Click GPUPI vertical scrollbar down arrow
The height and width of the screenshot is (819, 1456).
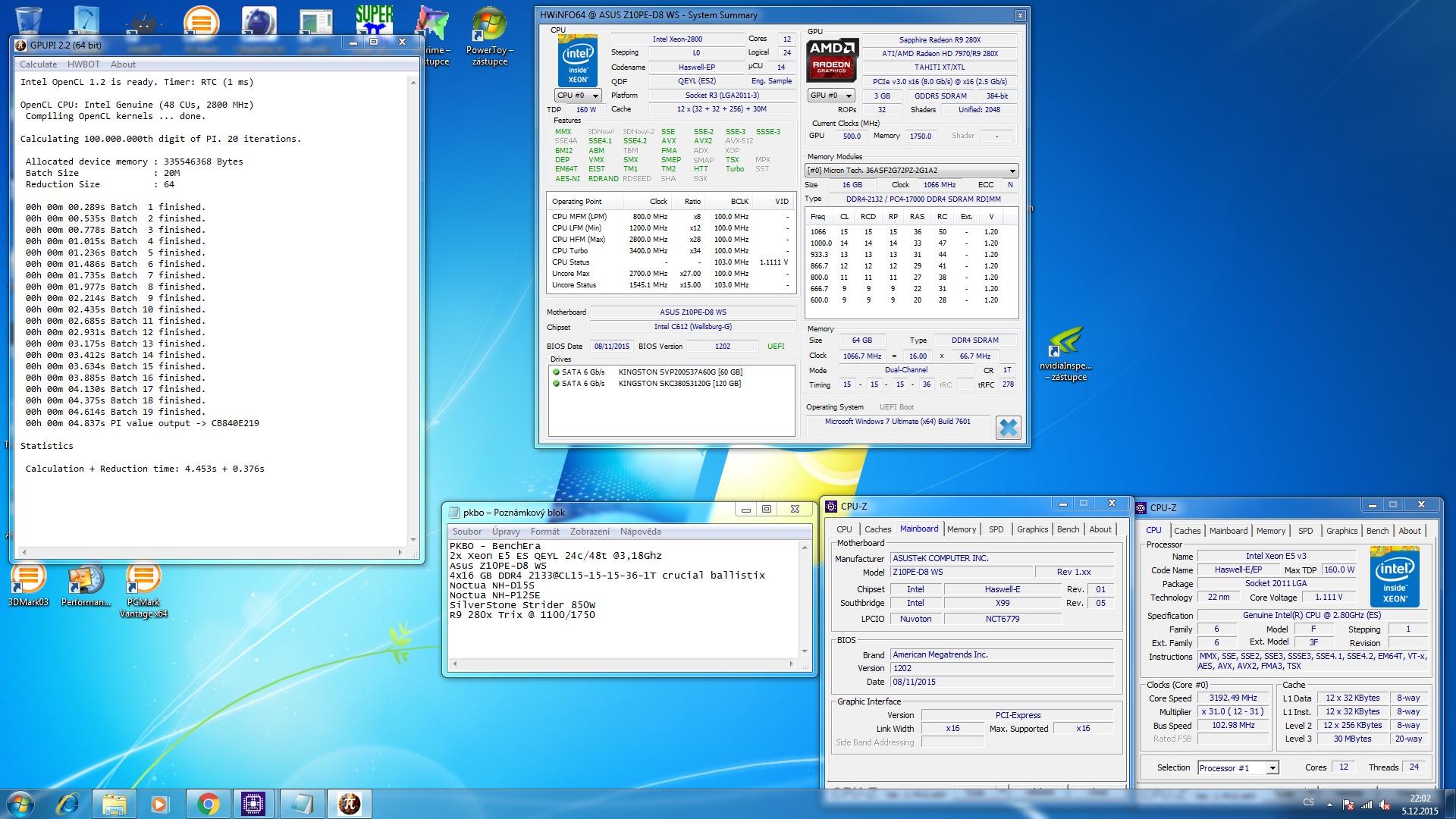pos(413,539)
